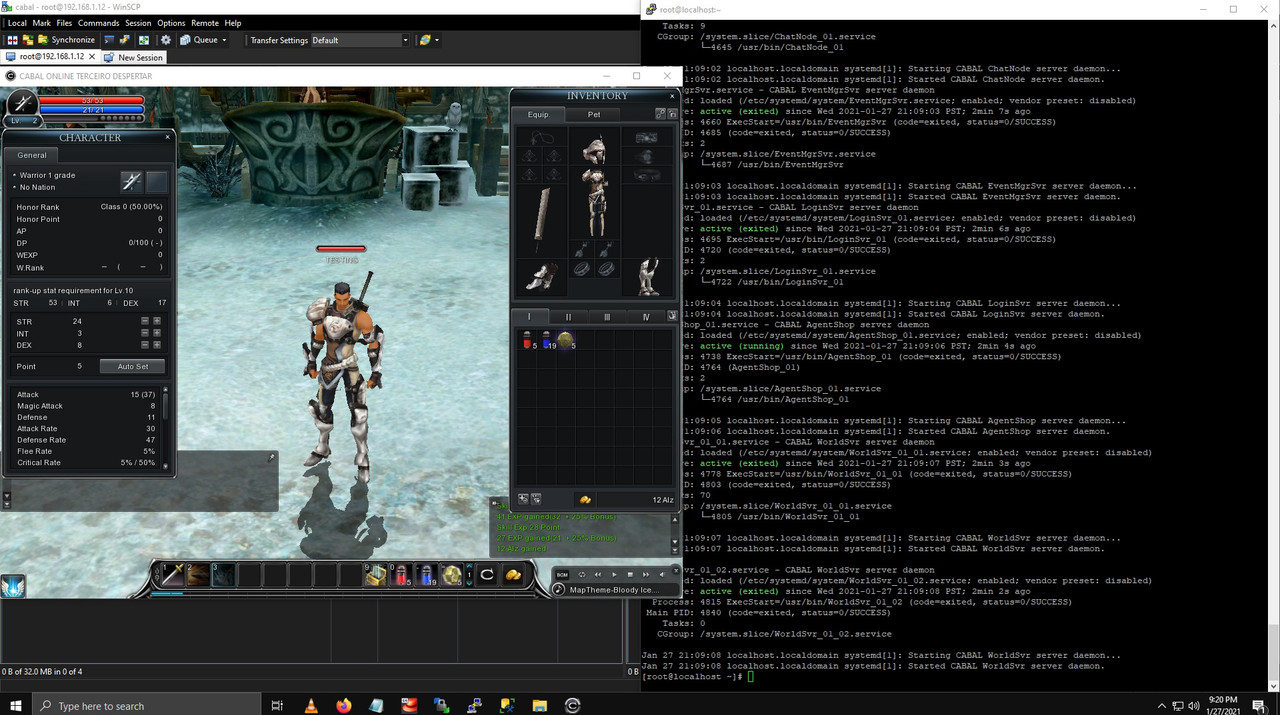The width and height of the screenshot is (1280, 715).
Task: Click the blue potion in inventory grid
Action: point(547,341)
